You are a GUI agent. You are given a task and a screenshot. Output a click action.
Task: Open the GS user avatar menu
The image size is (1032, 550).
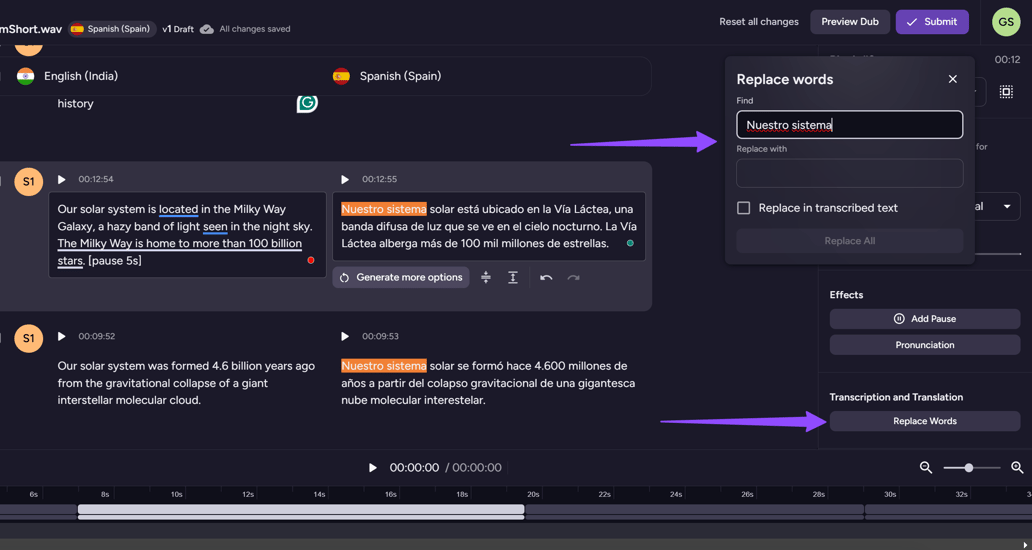coord(1005,22)
